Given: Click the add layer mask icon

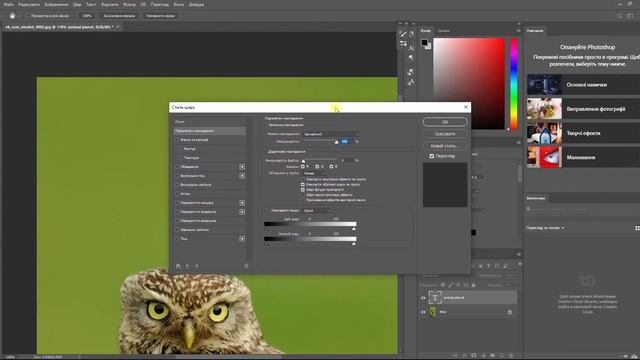Looking at the screenshot, I should (x=474, y=356).
